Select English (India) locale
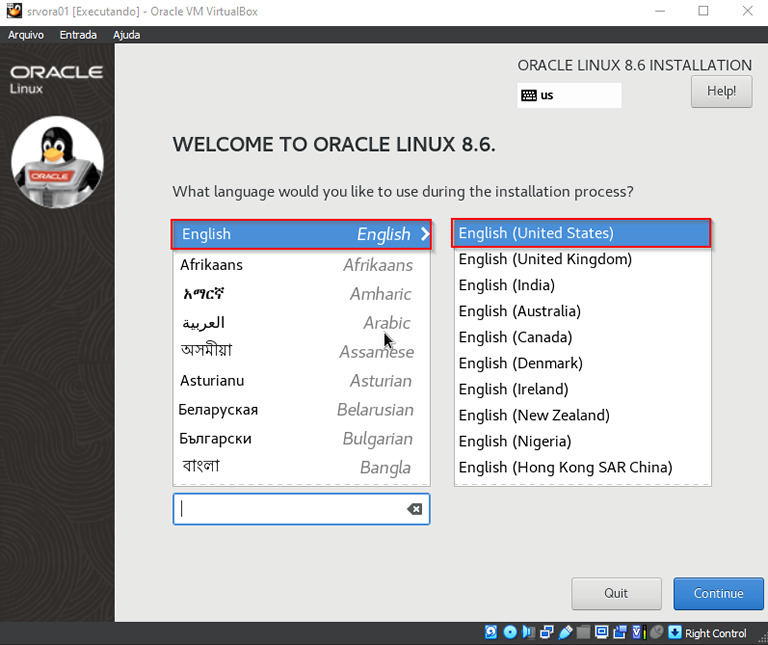This screenshot has width=768, height=645. [582, 285]
